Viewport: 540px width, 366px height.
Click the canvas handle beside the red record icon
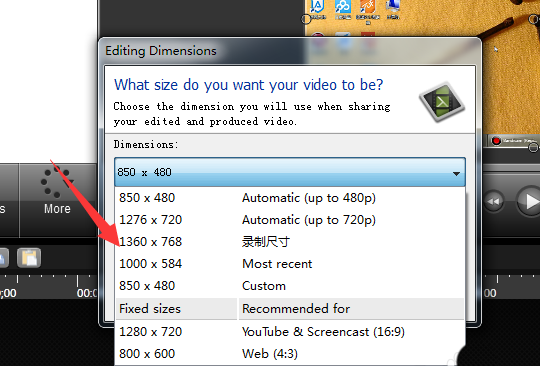pos(533,148)
